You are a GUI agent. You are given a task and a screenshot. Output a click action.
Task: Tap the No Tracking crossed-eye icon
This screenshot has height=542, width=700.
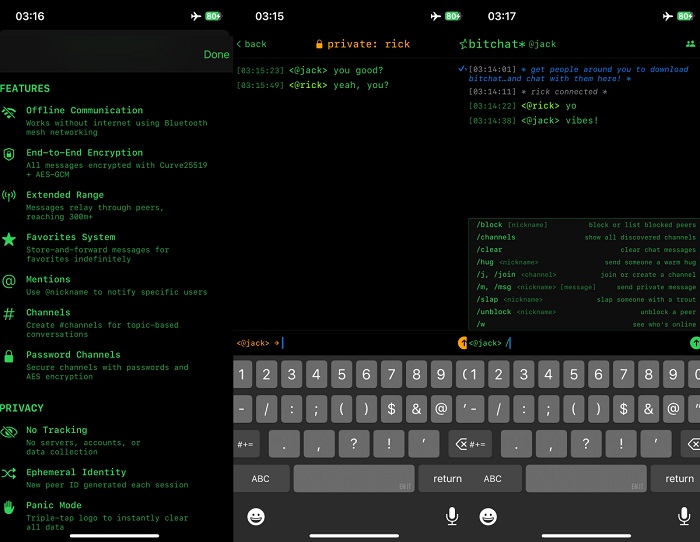9,432
